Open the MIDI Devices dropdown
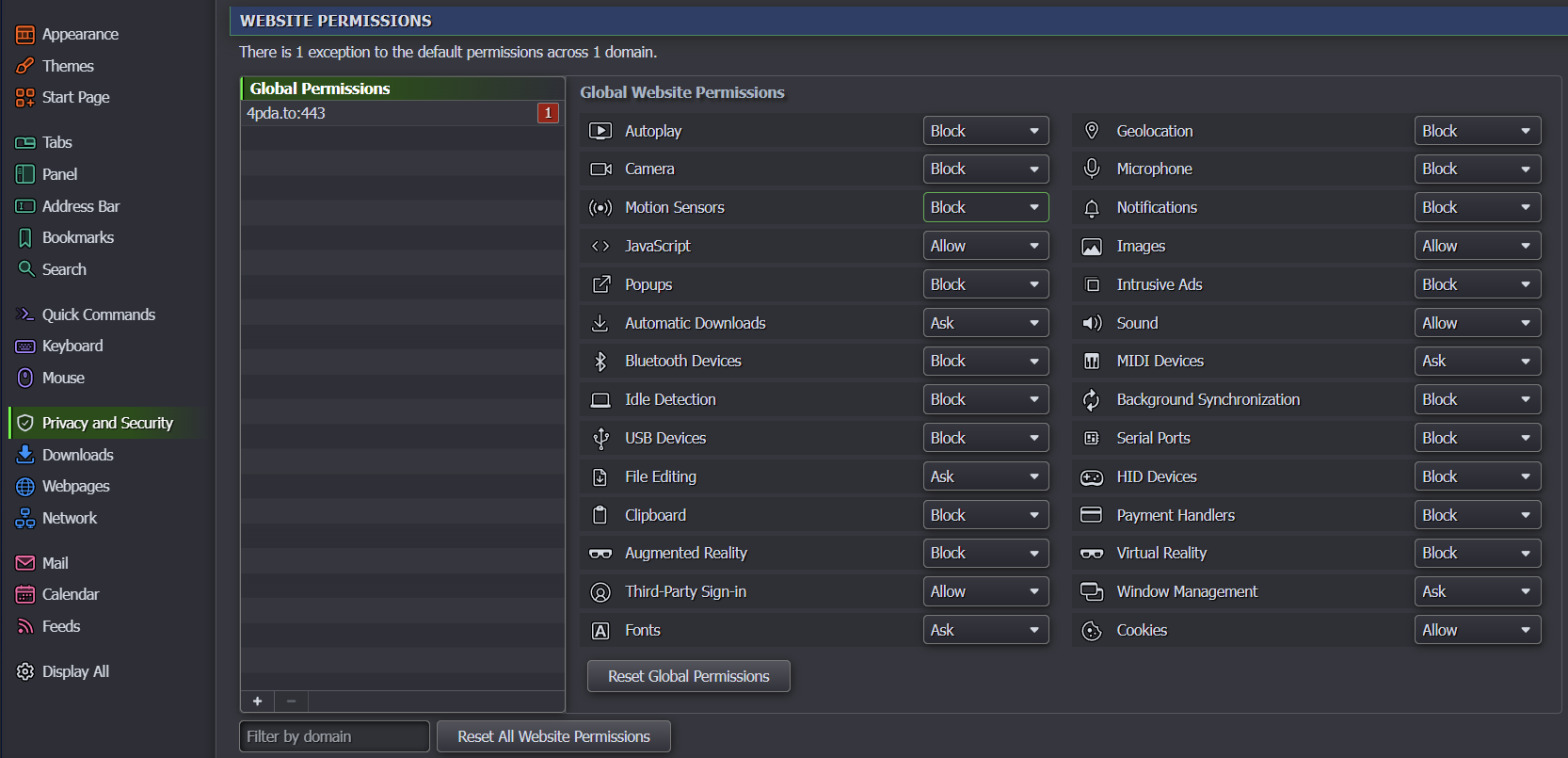Image resolution: width=1568 pixels, height=758 pixels. click(x=1478, y=361)
